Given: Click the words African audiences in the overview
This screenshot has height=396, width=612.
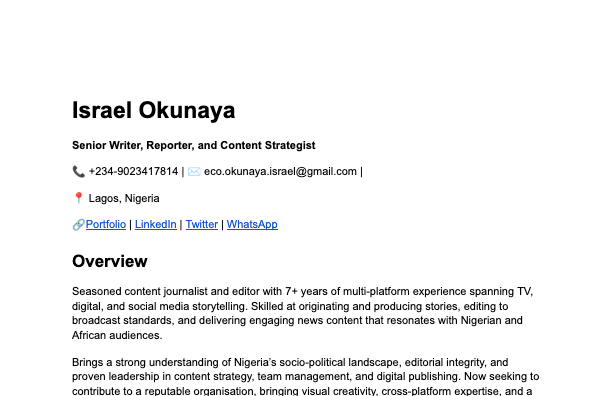Looking at the screenshot, I should pos(116,335).
